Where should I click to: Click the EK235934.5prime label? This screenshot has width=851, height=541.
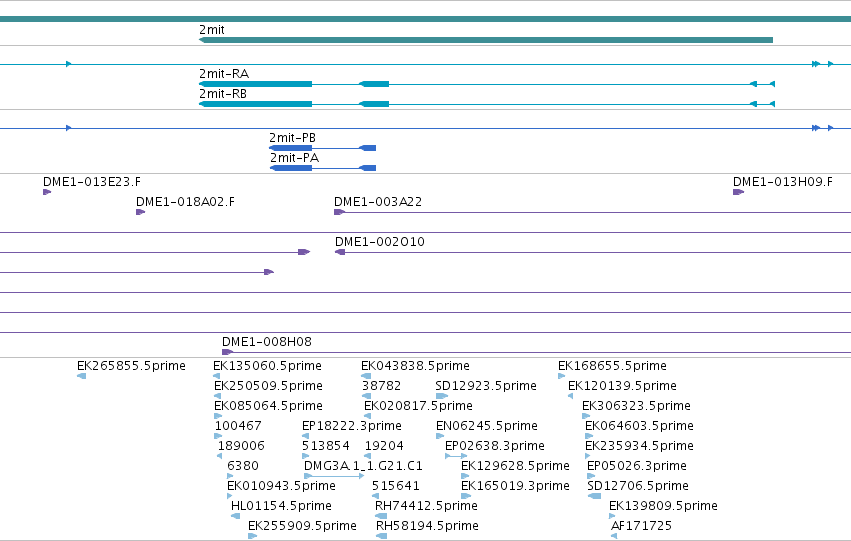tap(639, 446)
